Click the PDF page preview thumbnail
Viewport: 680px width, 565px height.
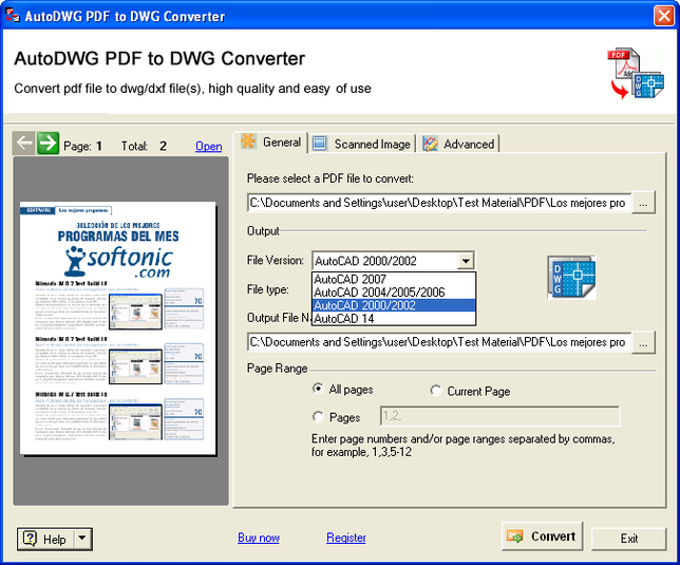118,328
